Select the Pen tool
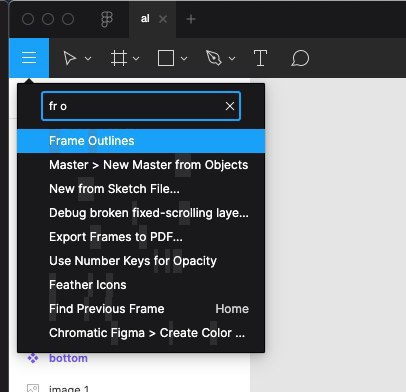This screenshot has width=406, height=392. (x=214, y=58)
